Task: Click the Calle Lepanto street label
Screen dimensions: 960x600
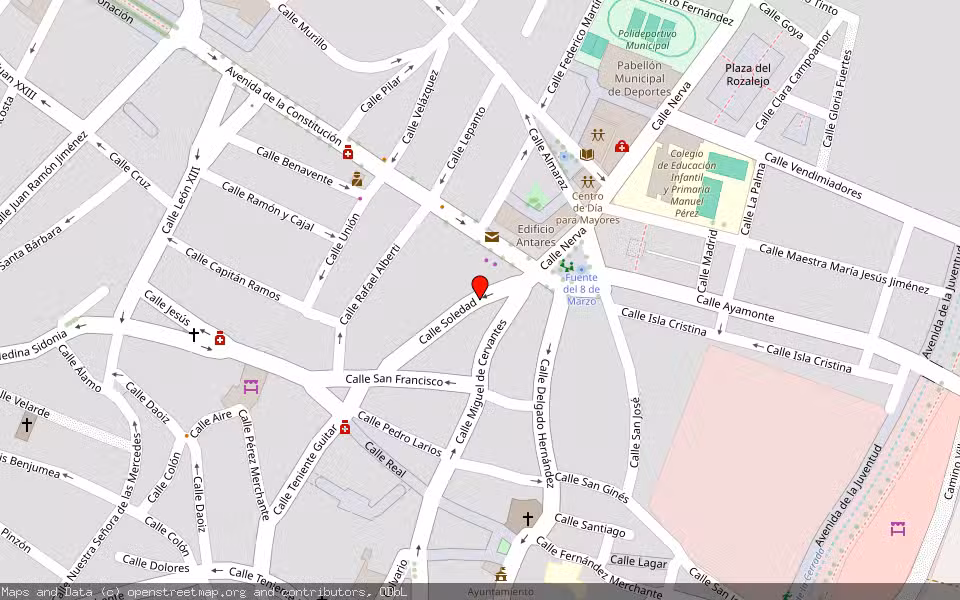Action: click(467, 138)
